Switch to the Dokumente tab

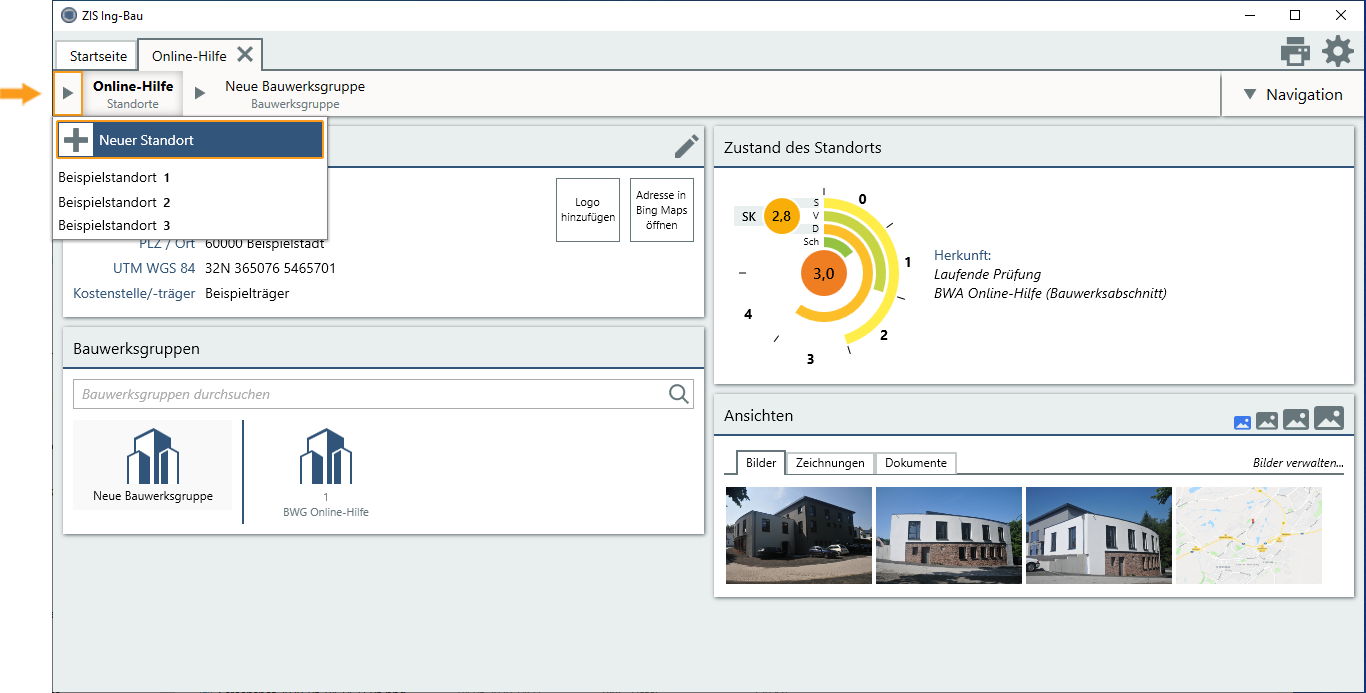(915, 463)
